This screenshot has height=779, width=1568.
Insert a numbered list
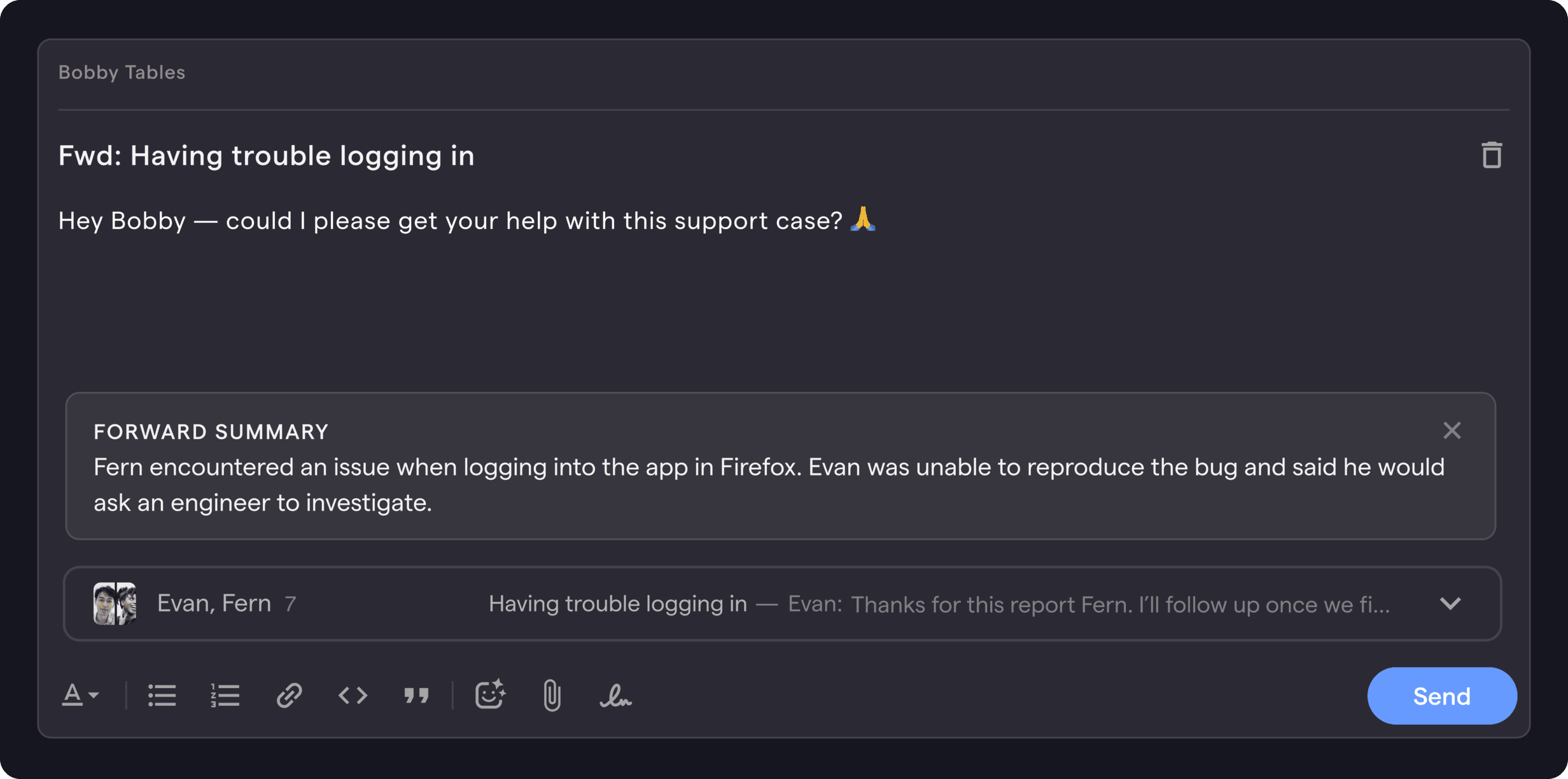[225, 696]
